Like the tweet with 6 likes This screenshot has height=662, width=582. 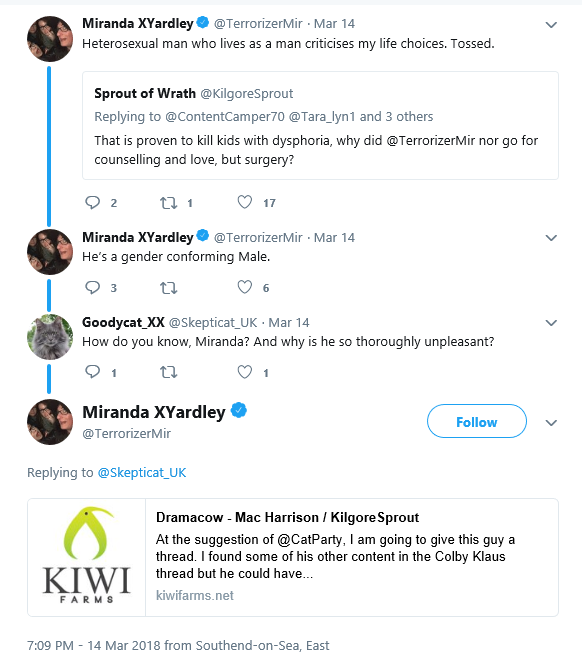245,287
